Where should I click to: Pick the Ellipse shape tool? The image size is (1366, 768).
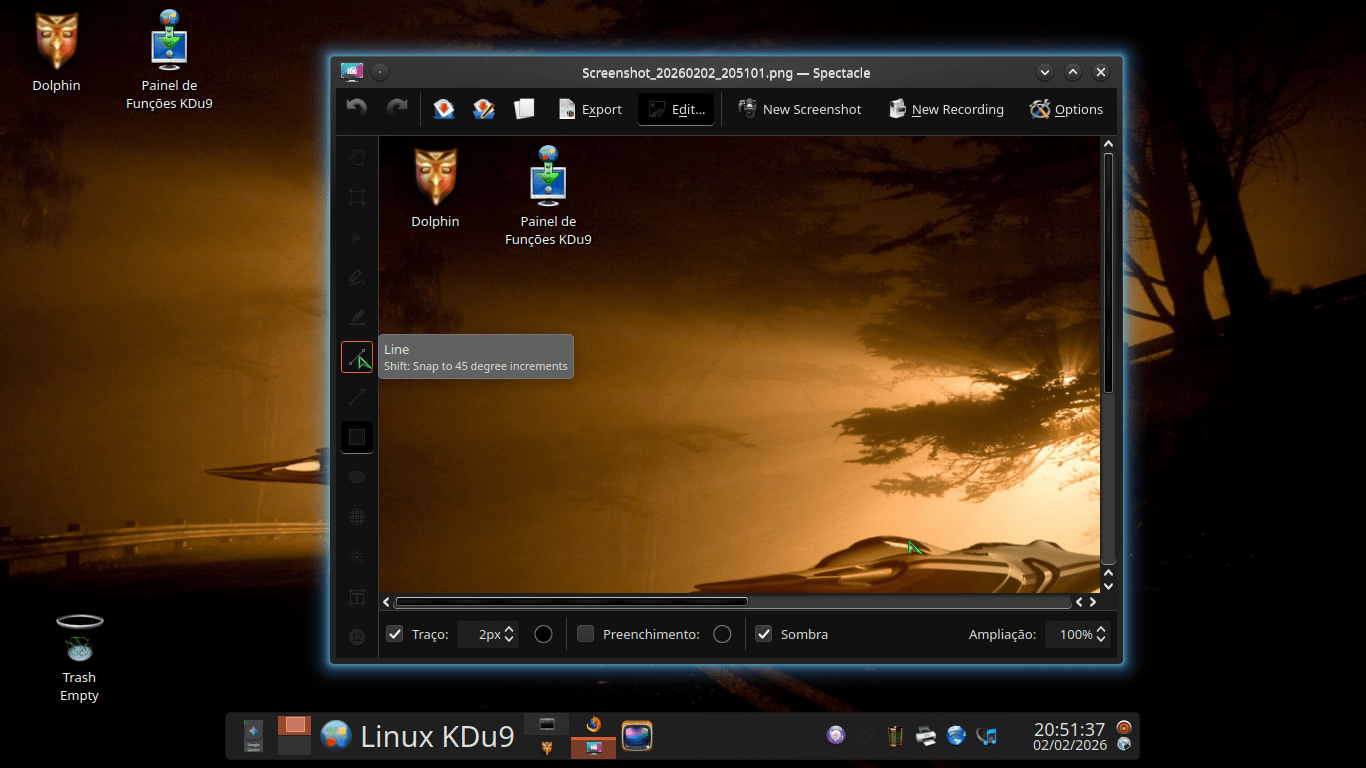[357, 477]
